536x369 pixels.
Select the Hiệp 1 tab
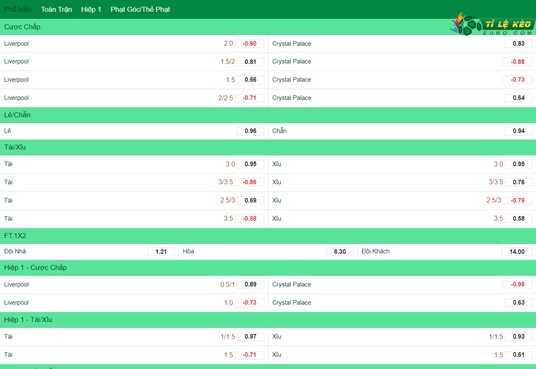coord(91,9)
